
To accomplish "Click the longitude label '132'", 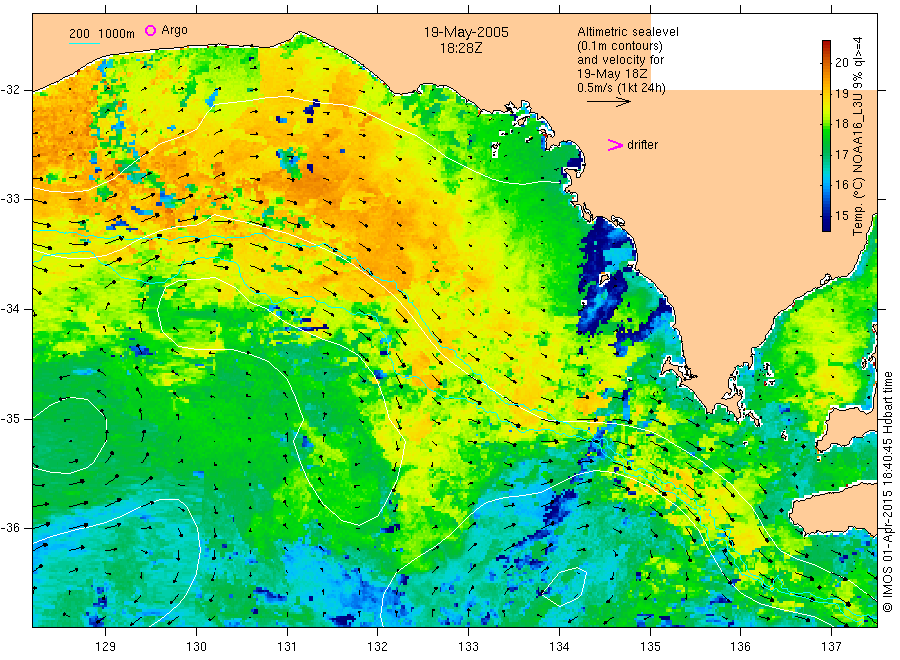I will click(378, 647).
